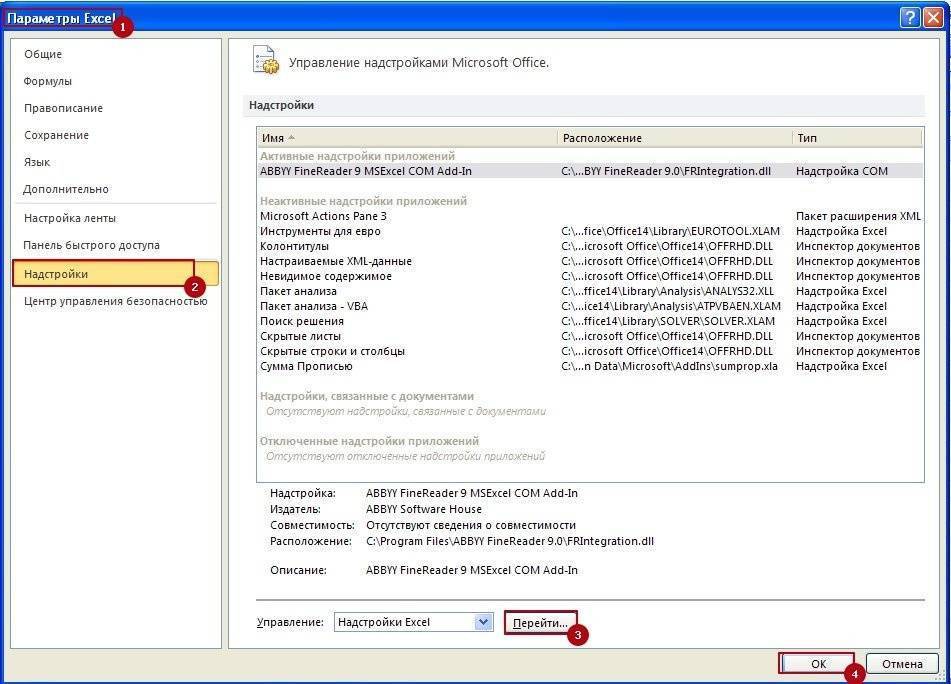Open the Формулы settings category
Image resolution: width=951 pixels, height=684 pixels.
(x=48, y=81)
